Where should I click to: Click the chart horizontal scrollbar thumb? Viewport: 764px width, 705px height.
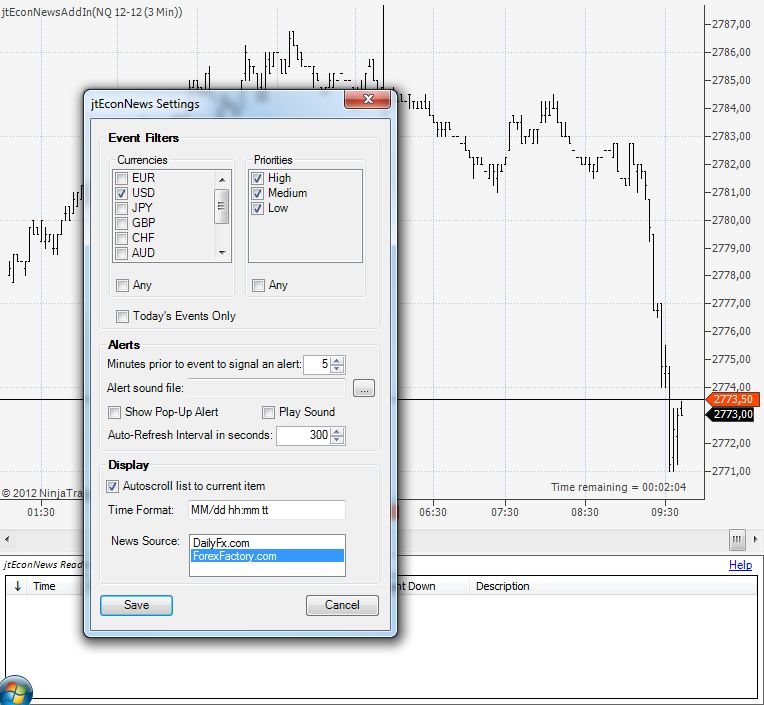point(737,539)
